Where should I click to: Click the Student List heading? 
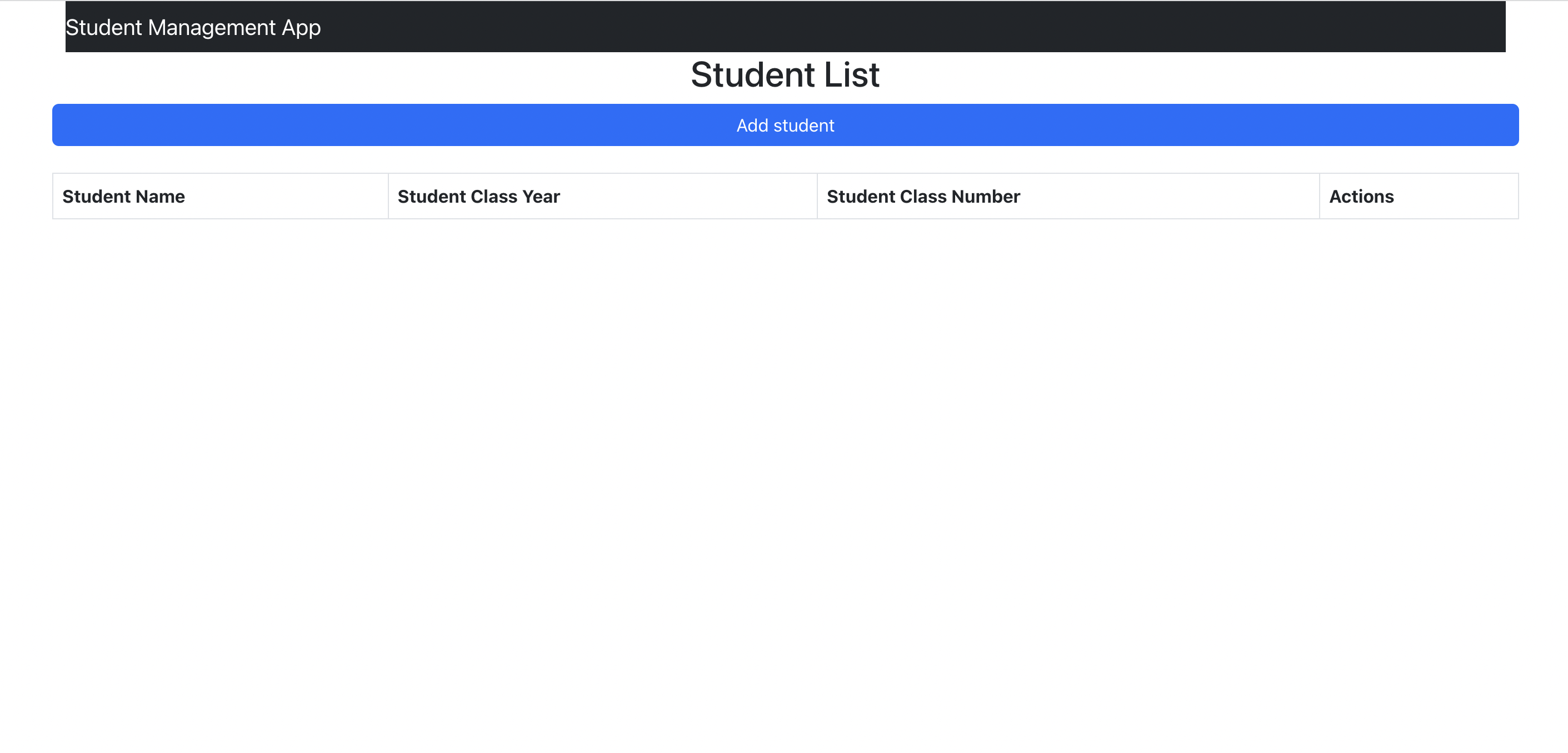tap(785, 75)
